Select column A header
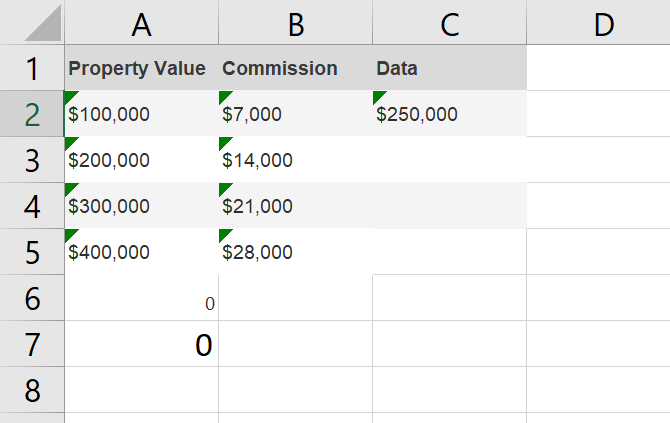This screenshot has height=423, width=670. [x=141, y=22]
